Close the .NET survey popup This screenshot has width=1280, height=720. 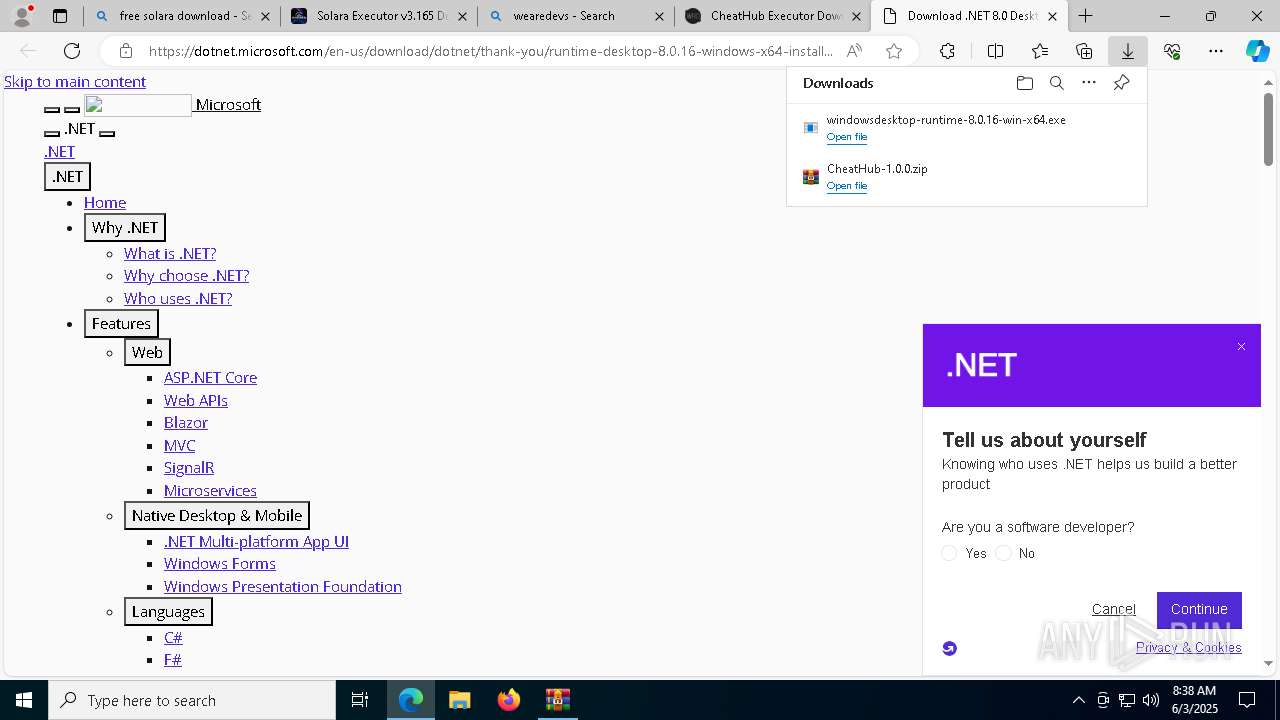[1241, 347]
